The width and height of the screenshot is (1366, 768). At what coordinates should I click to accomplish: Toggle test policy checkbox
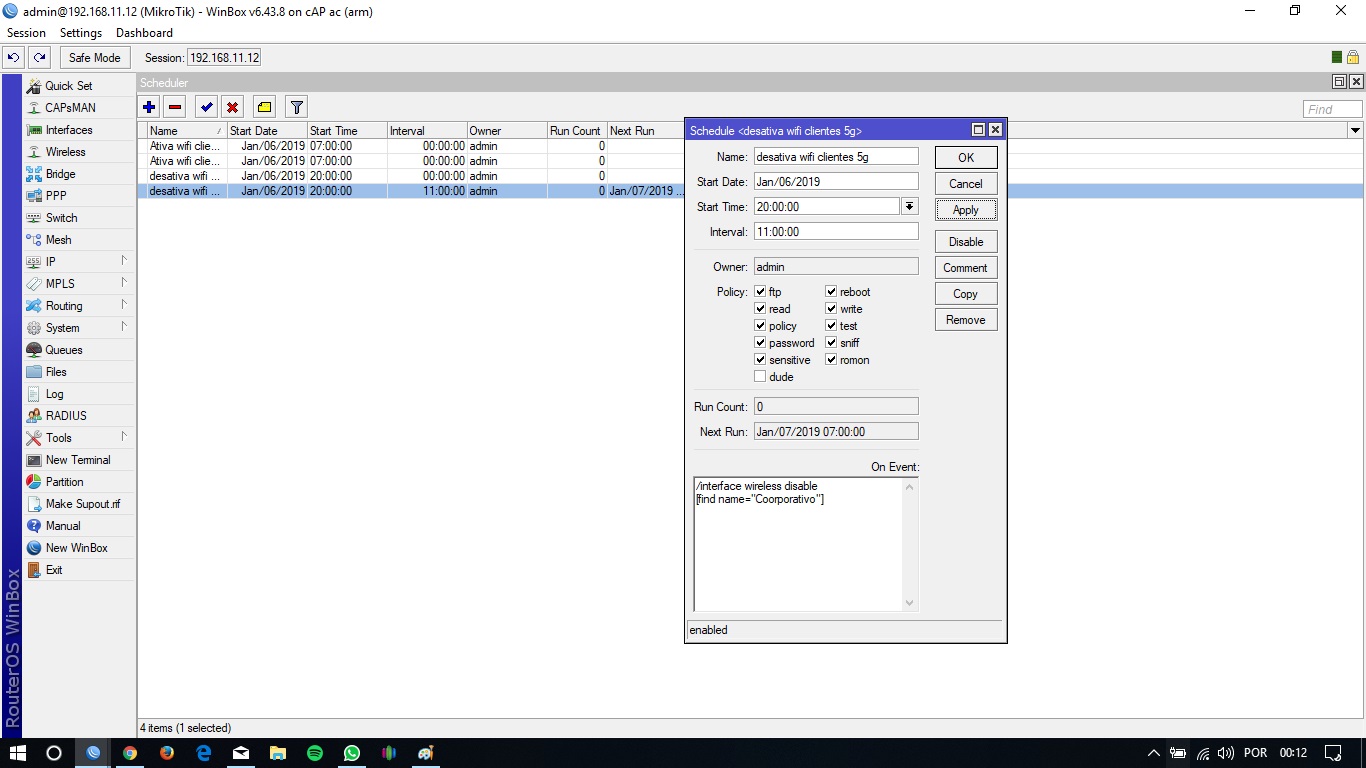(x=831, y=326)
